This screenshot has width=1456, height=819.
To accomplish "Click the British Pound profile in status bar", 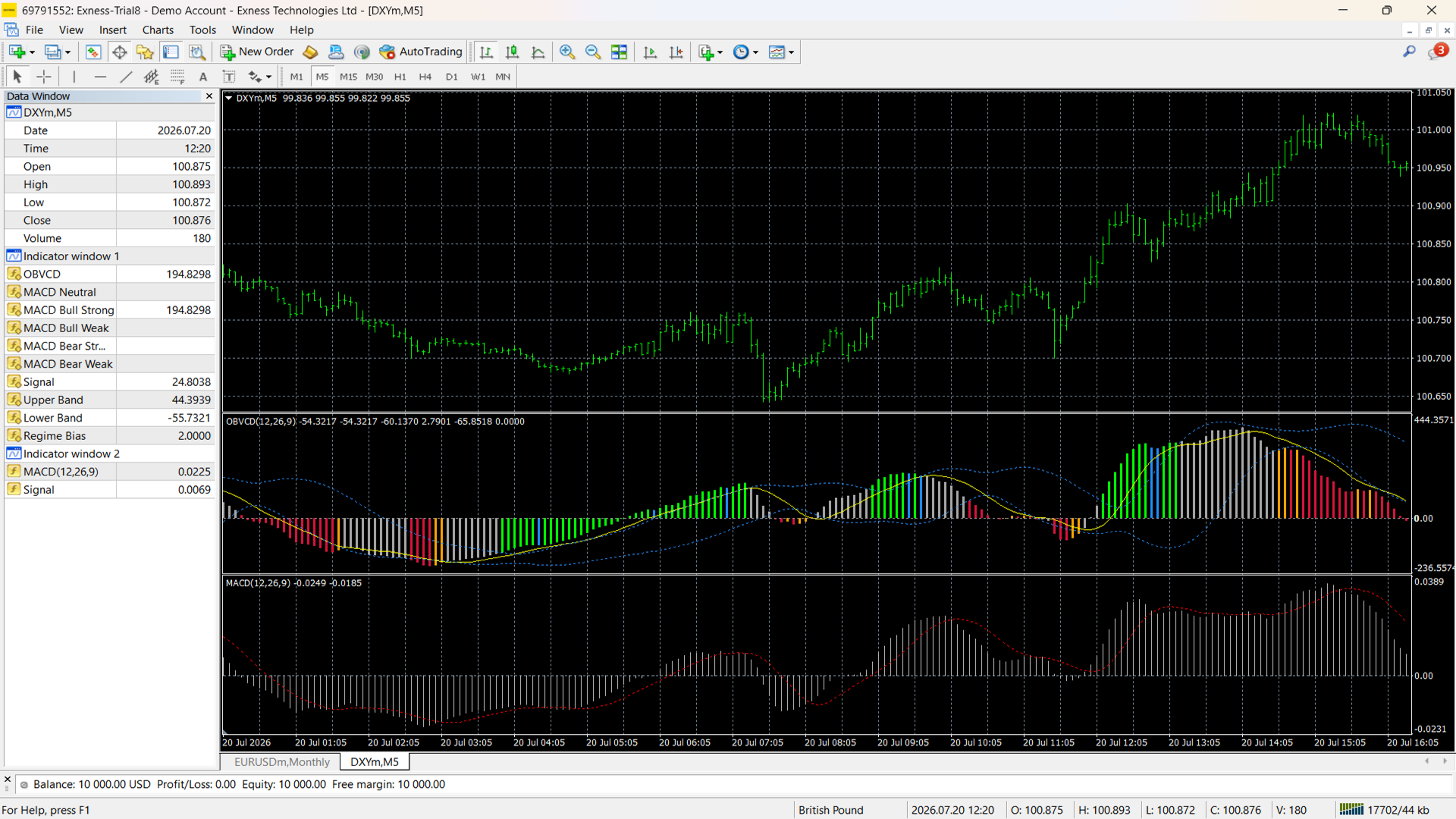I will [830, 810].
